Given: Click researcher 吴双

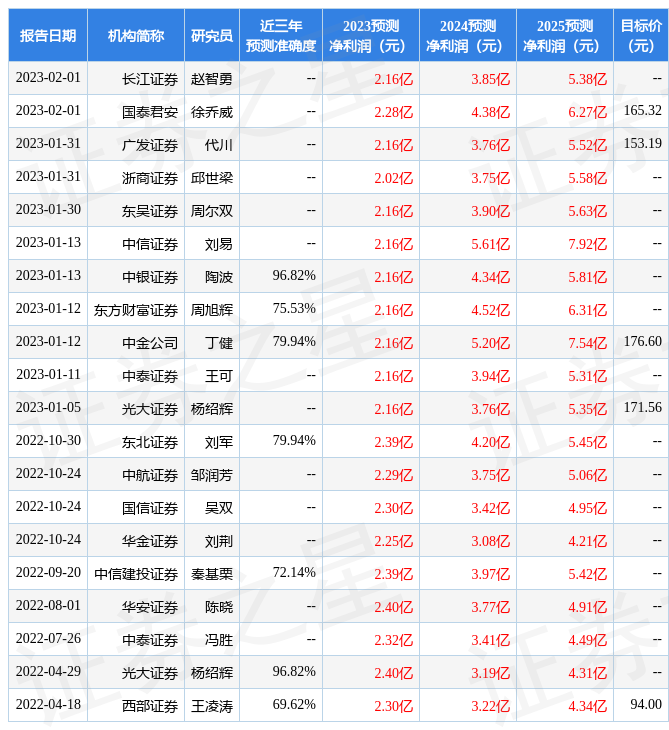Looking at the screenshot, I should tap(219, 509).
